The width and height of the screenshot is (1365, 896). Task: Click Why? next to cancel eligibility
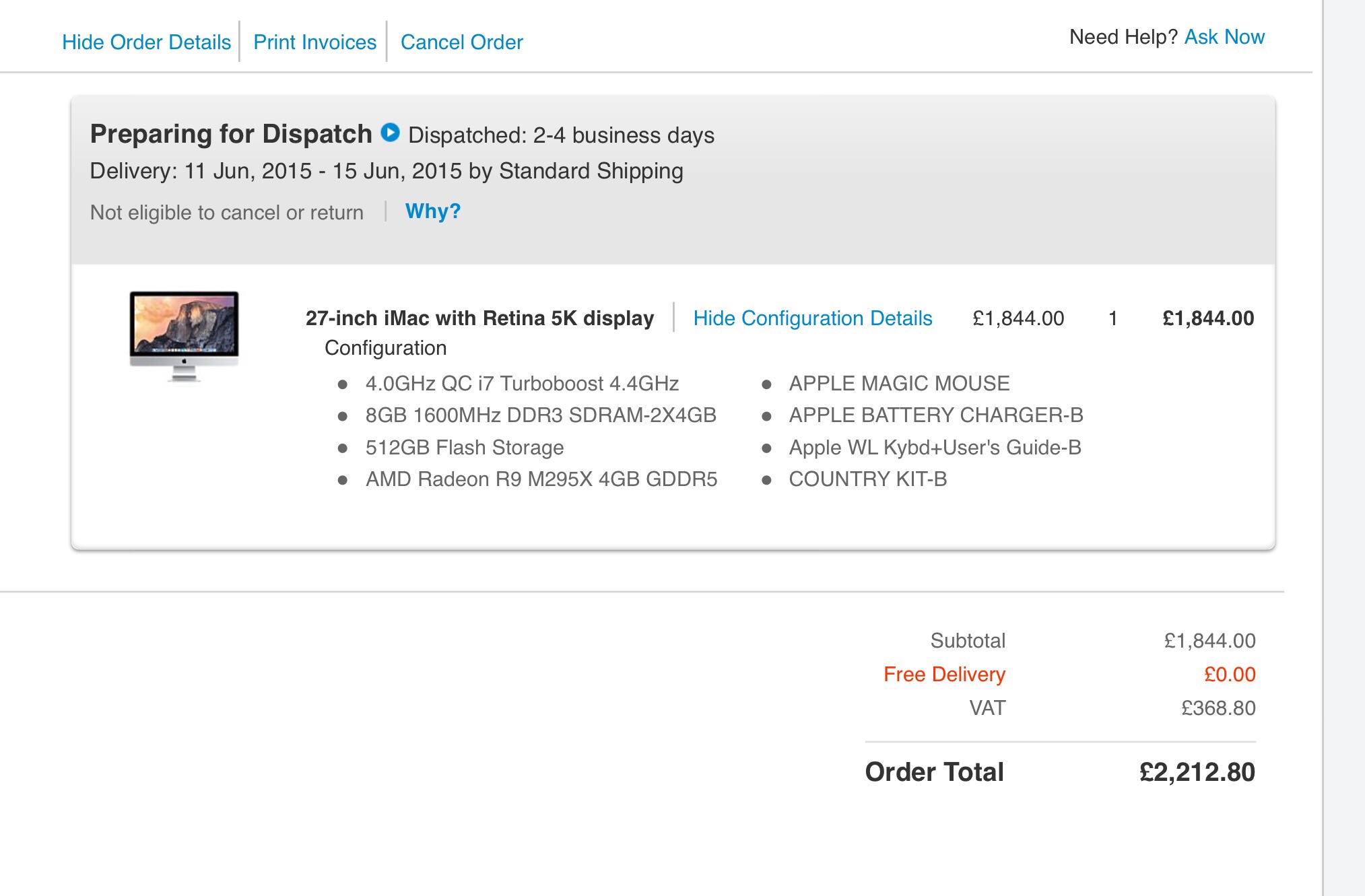[x=433, y=211]
